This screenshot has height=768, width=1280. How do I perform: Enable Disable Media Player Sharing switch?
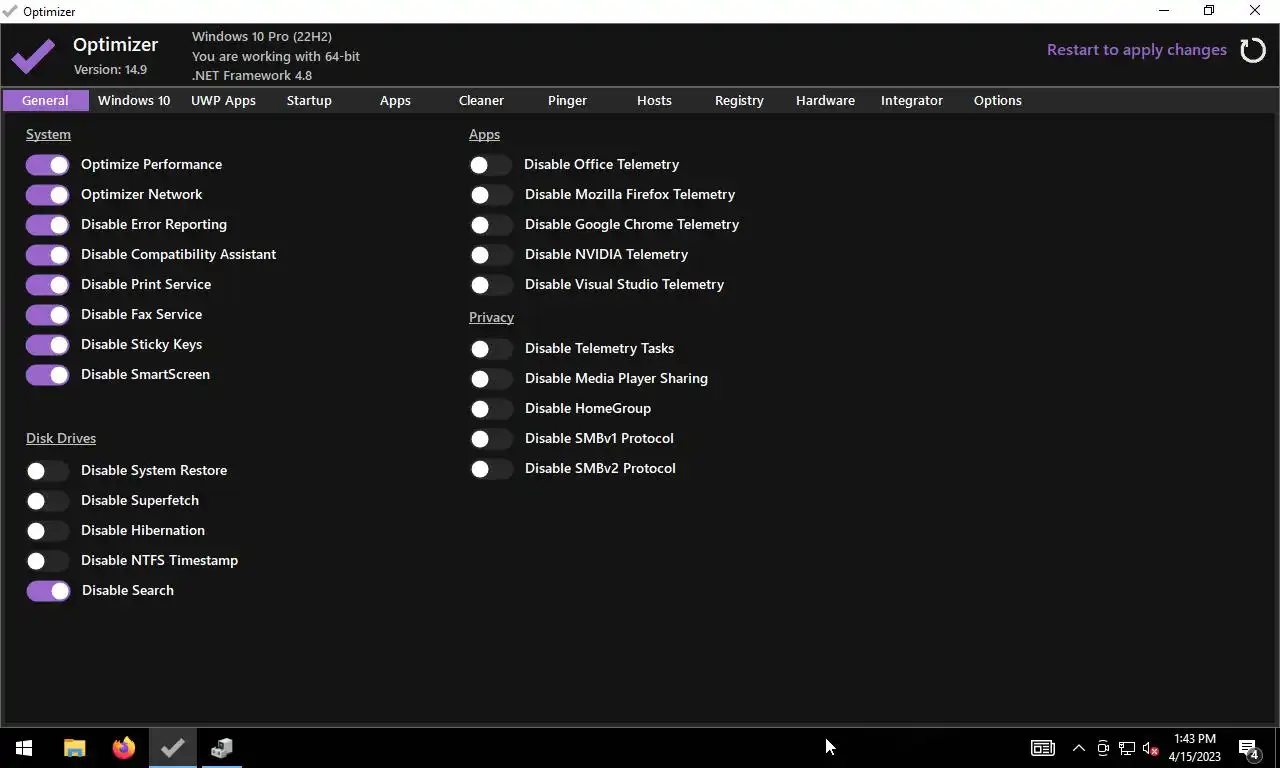491,379
